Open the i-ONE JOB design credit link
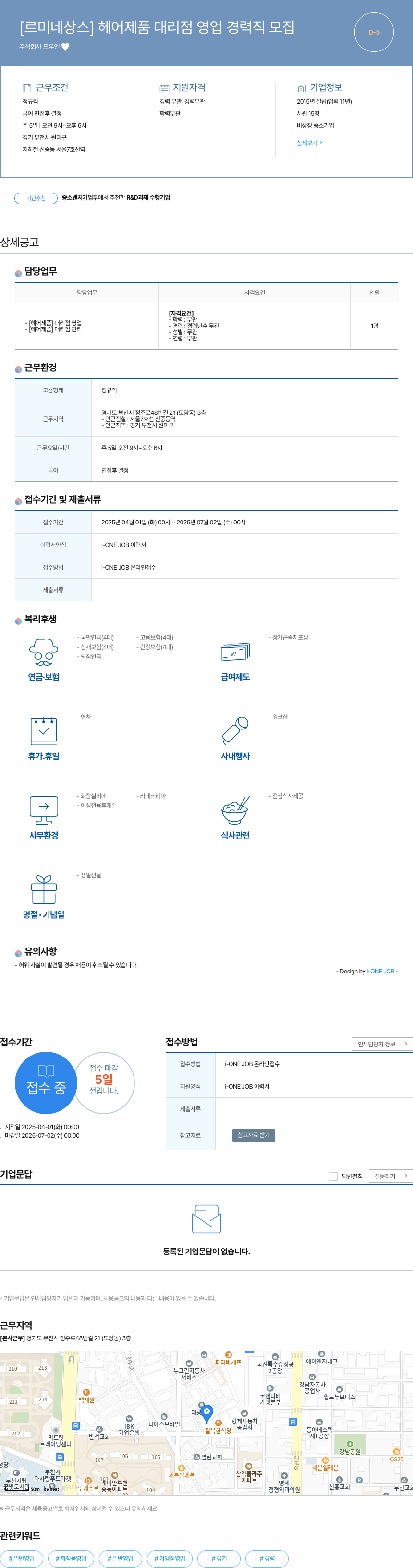The height and width of the screenshot is (1568, 413). (x=381, y=972)
